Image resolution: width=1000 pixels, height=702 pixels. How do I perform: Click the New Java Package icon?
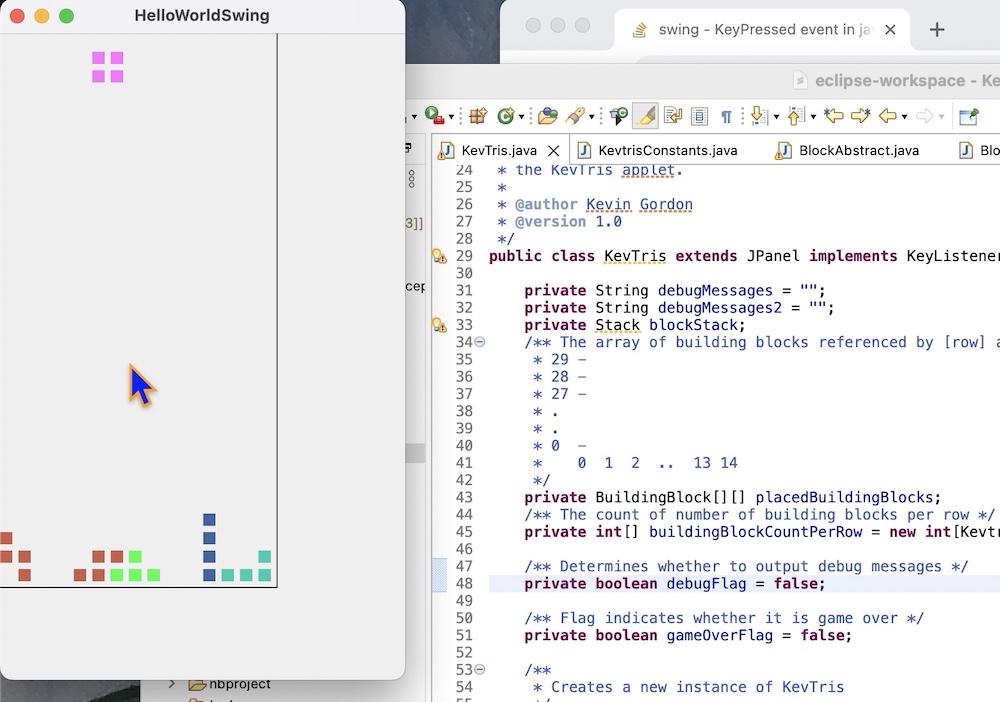478,116
